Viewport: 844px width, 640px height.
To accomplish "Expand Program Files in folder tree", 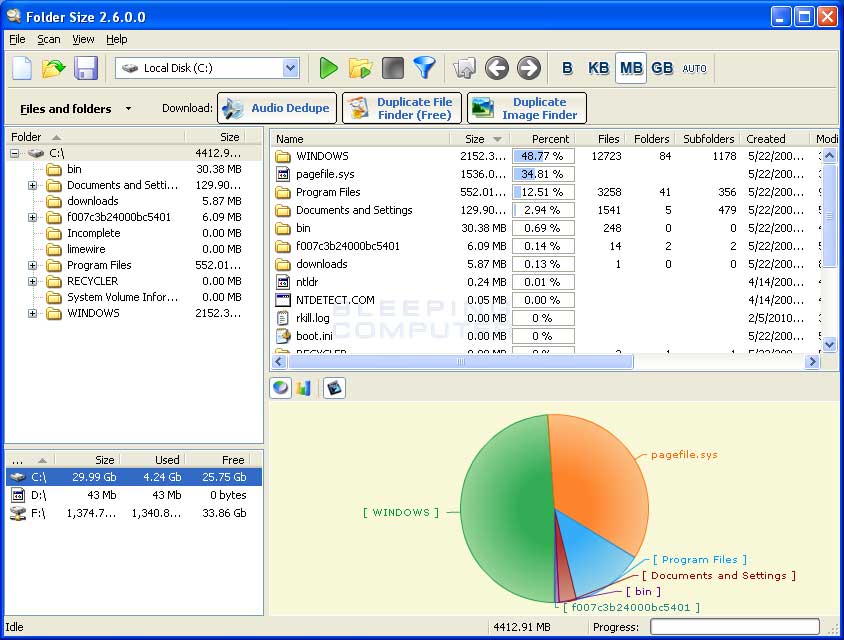I will coord(33,265).
